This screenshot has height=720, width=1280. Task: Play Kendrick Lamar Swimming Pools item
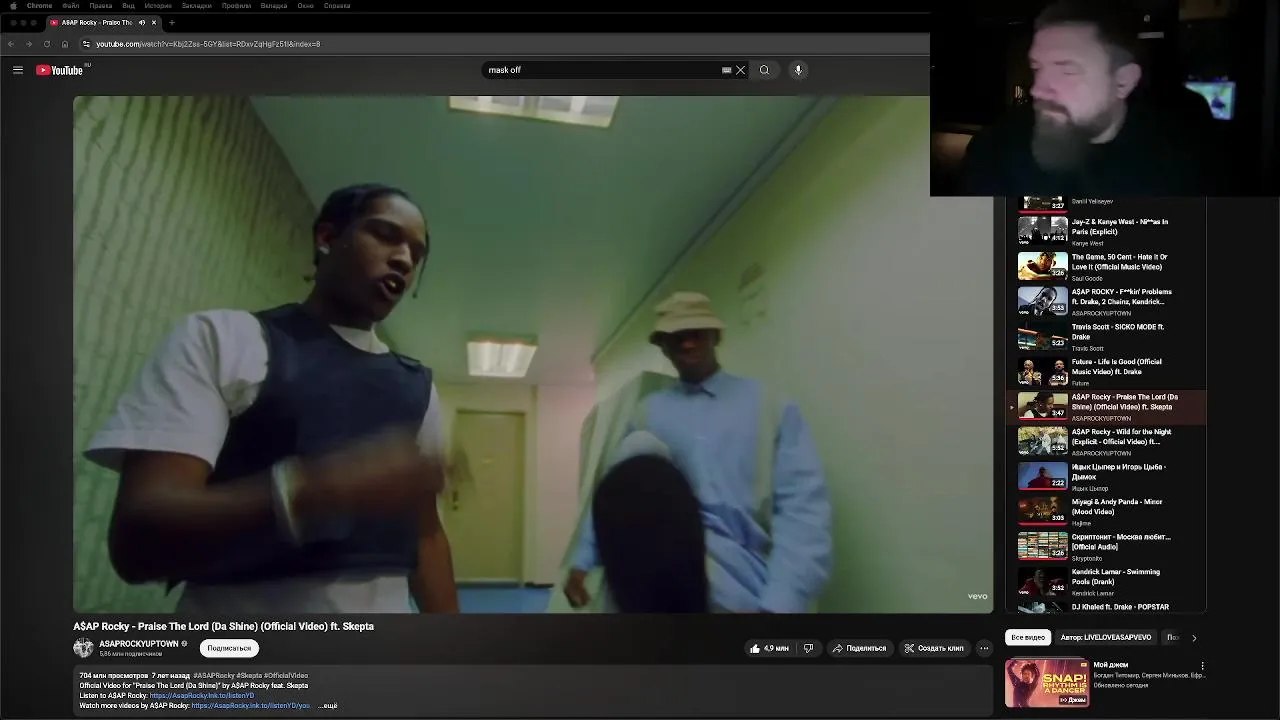coord(1106,581)
